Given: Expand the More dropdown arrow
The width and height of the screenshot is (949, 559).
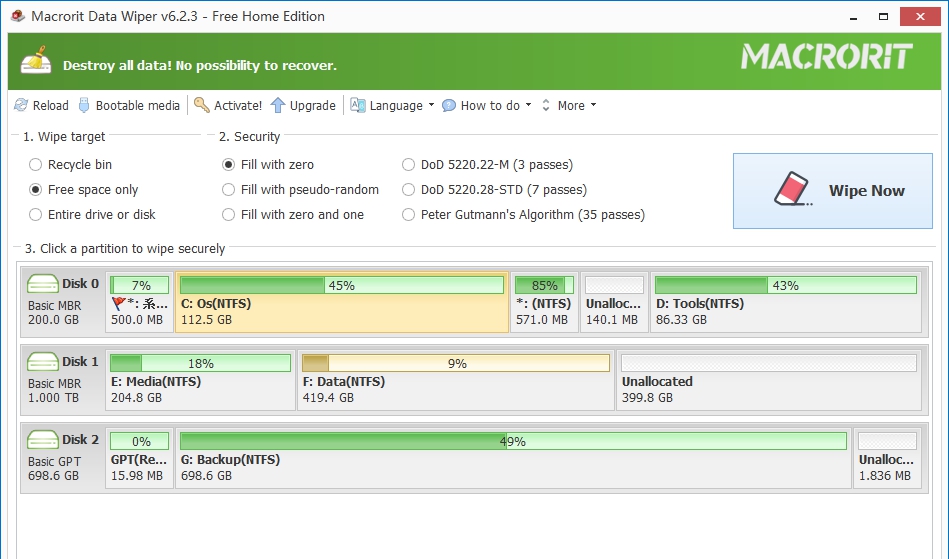Looking at the screenshot, I should [x=593, y=105].
